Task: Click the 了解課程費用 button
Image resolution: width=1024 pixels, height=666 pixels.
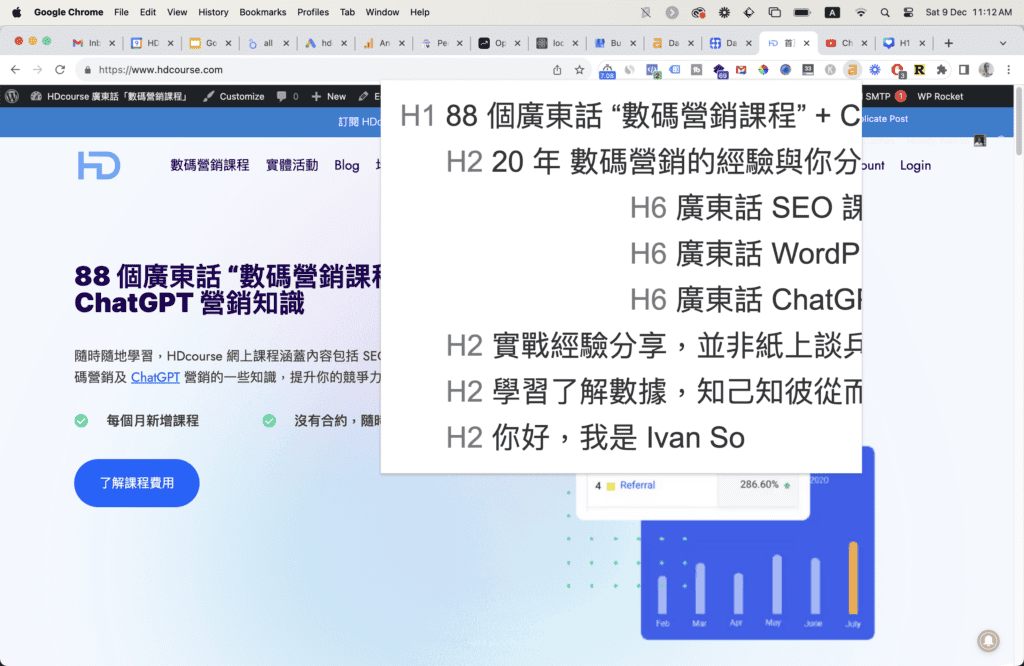Action: click(136, 483)
